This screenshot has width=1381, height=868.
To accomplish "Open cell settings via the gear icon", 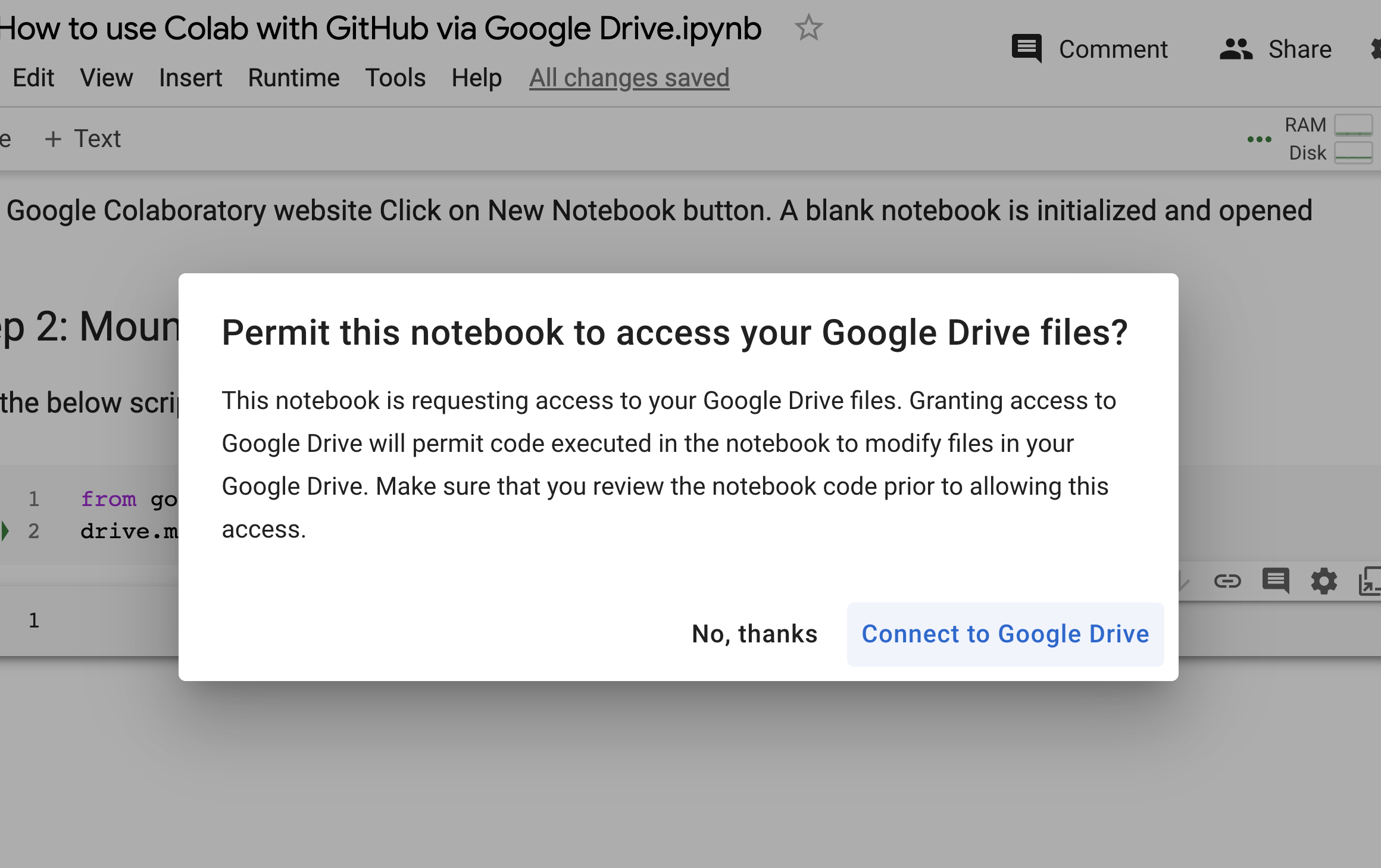I will (x=1324, y=580).
